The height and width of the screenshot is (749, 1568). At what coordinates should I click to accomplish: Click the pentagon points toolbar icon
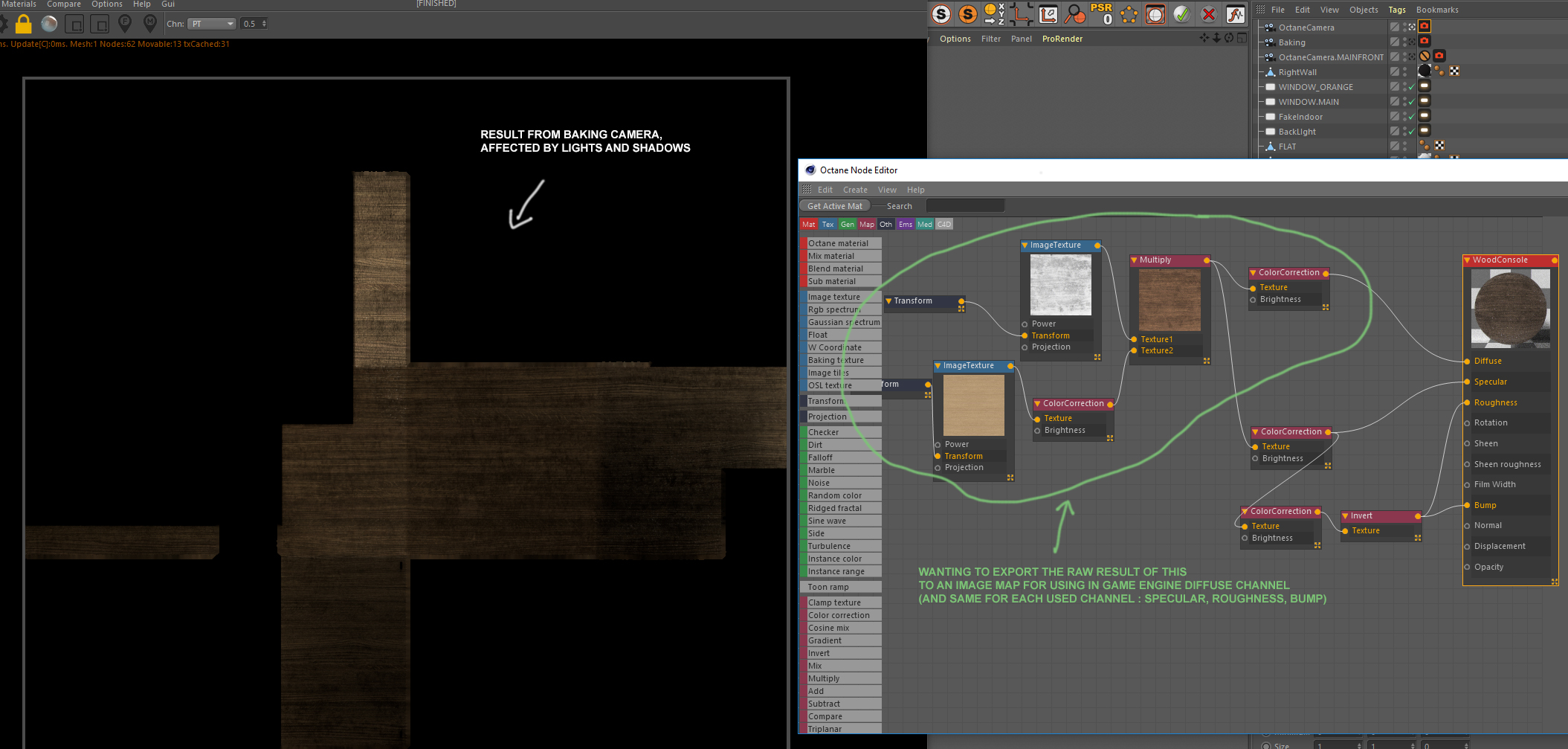coord(1129,14)
